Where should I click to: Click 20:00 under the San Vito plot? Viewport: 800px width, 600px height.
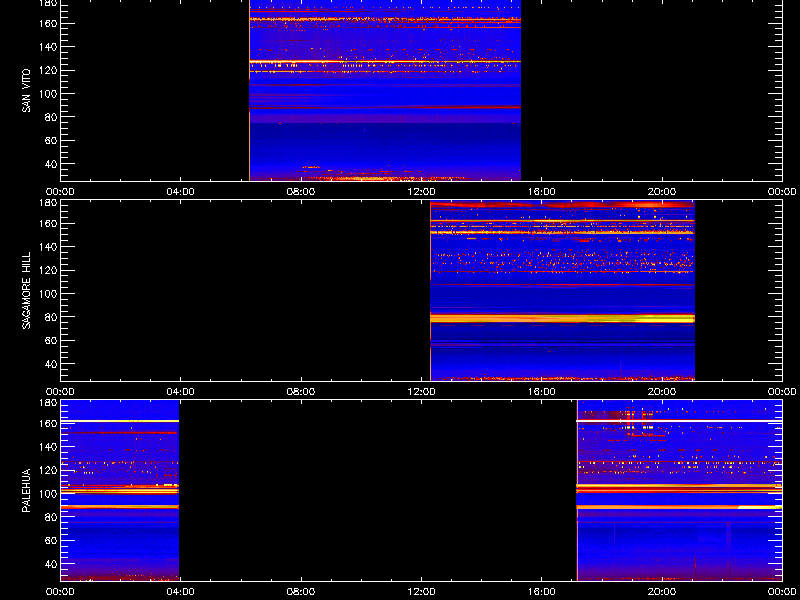(662, 192)
